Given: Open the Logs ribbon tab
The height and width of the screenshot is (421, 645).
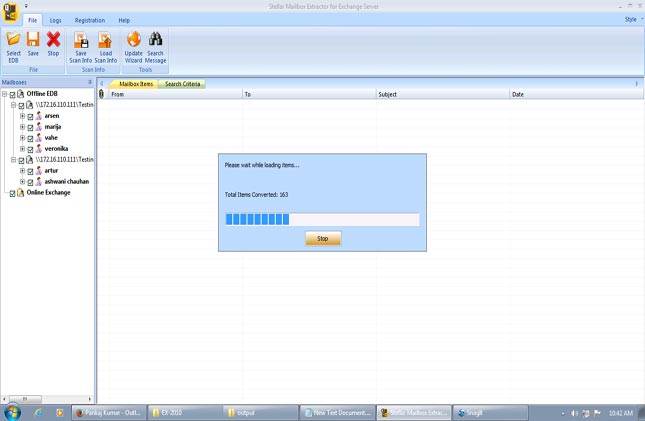Looking at the screenshot, I should [x=56, y=20].
